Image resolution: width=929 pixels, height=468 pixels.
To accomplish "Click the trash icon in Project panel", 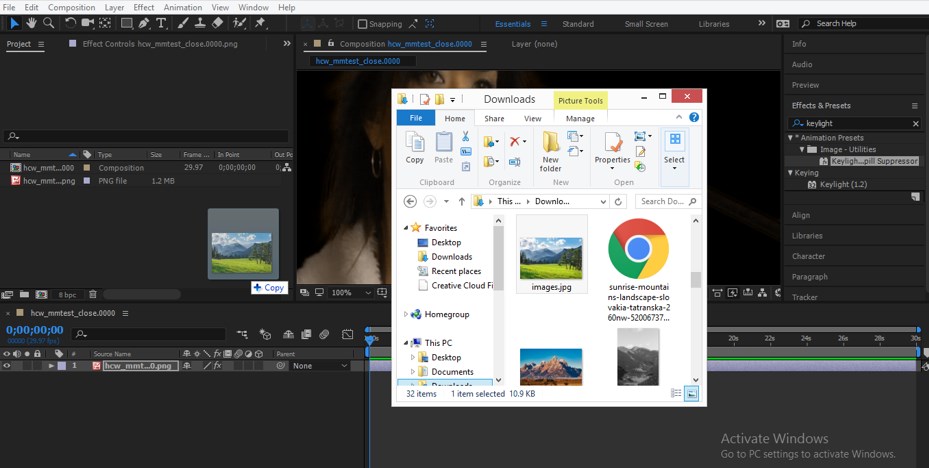I will (93, 295).
